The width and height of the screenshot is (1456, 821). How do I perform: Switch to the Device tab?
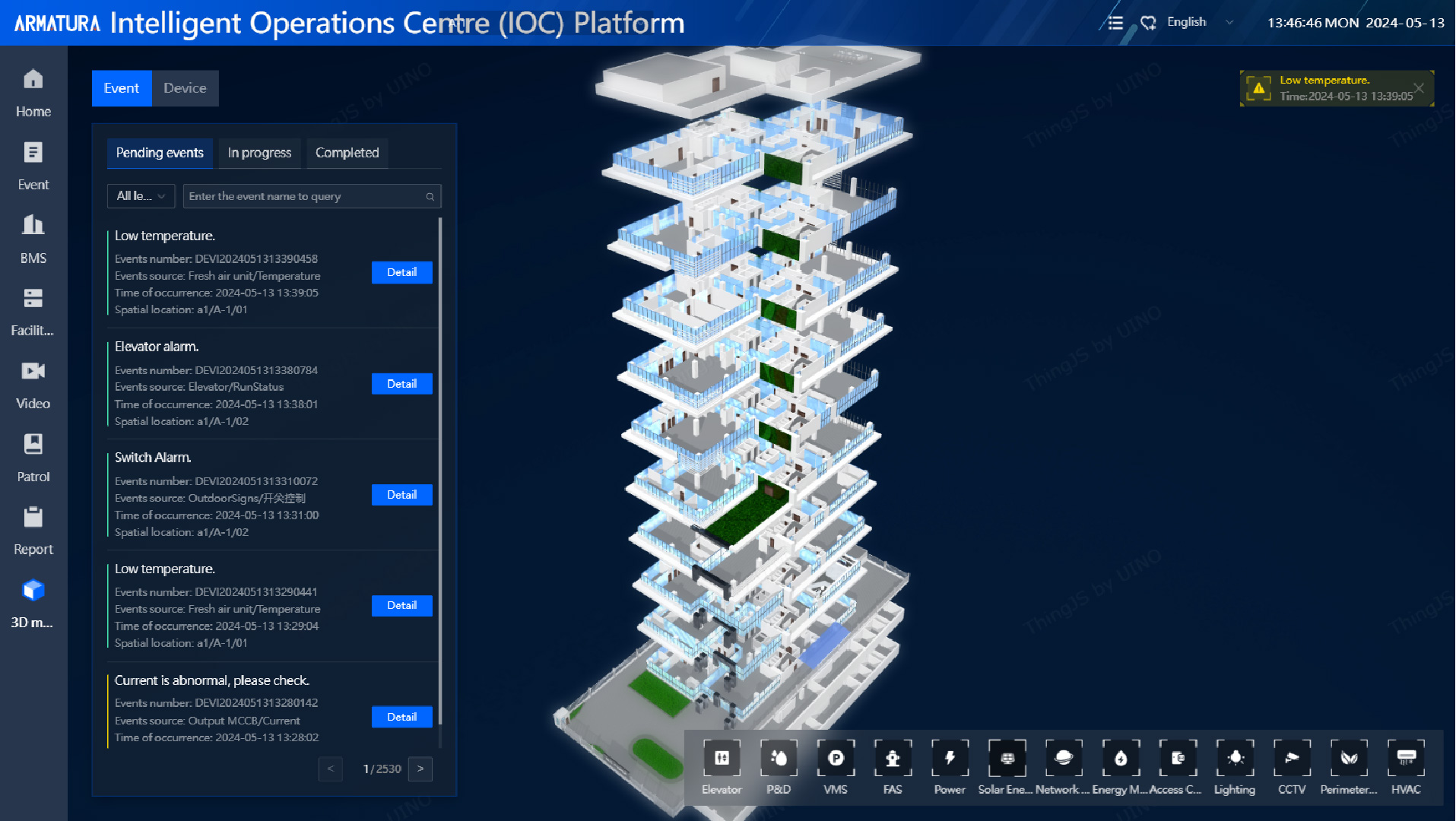(185, 88)
